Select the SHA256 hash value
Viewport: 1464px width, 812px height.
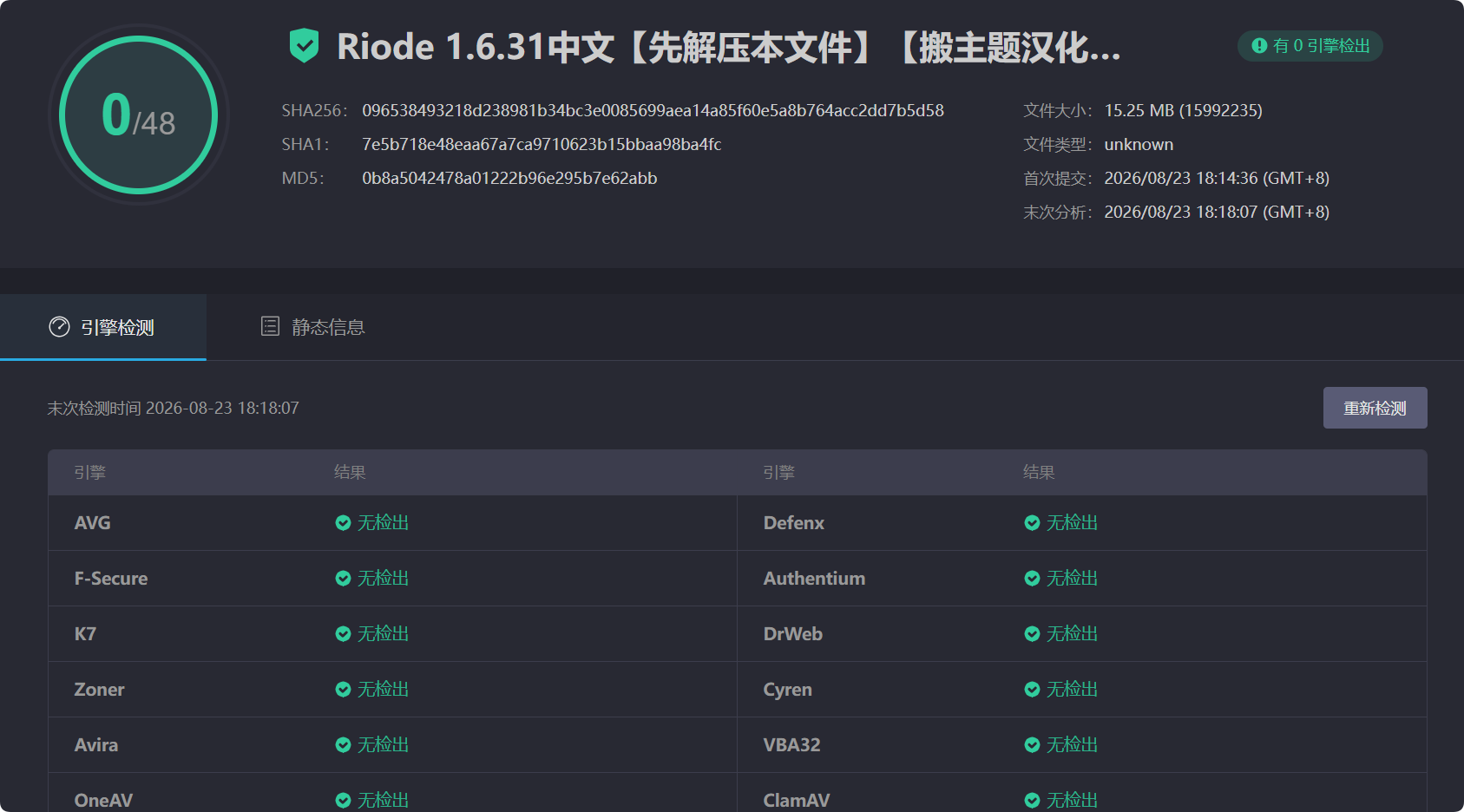click(653, 110)
